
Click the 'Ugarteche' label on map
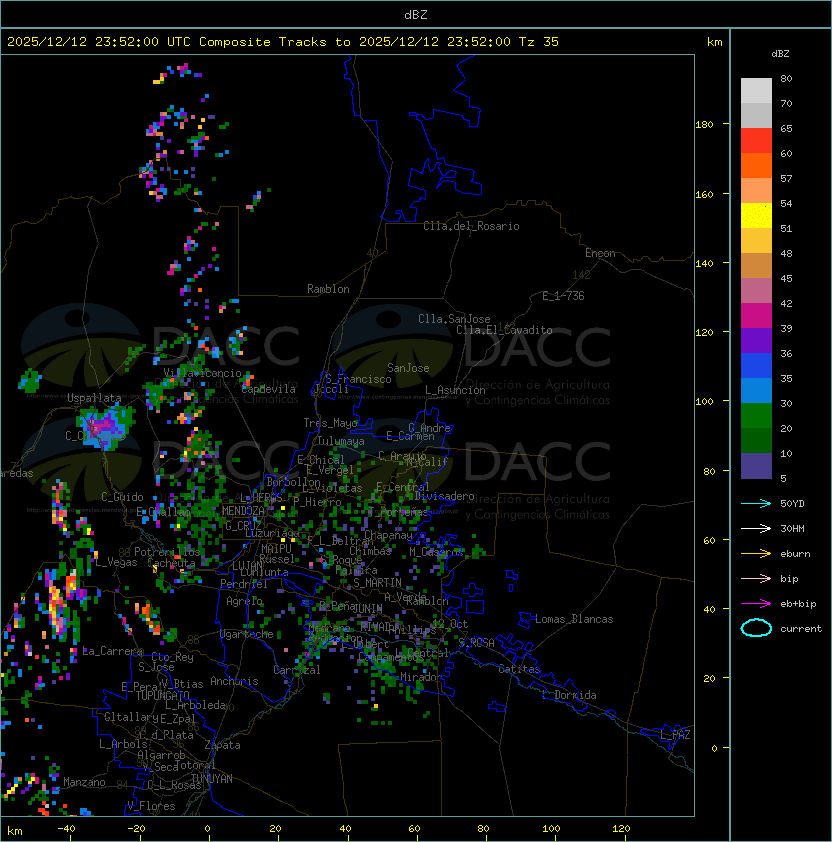tap(247, 634)
